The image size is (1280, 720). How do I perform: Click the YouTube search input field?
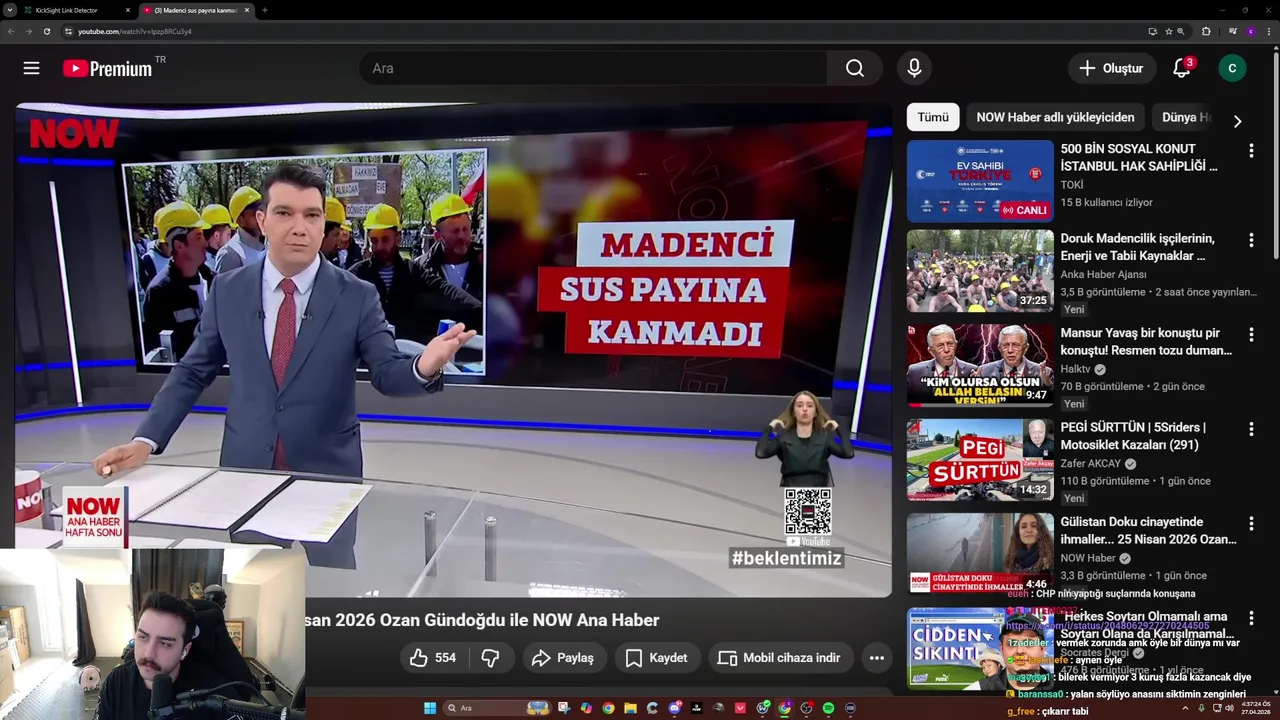coord(594,68)
